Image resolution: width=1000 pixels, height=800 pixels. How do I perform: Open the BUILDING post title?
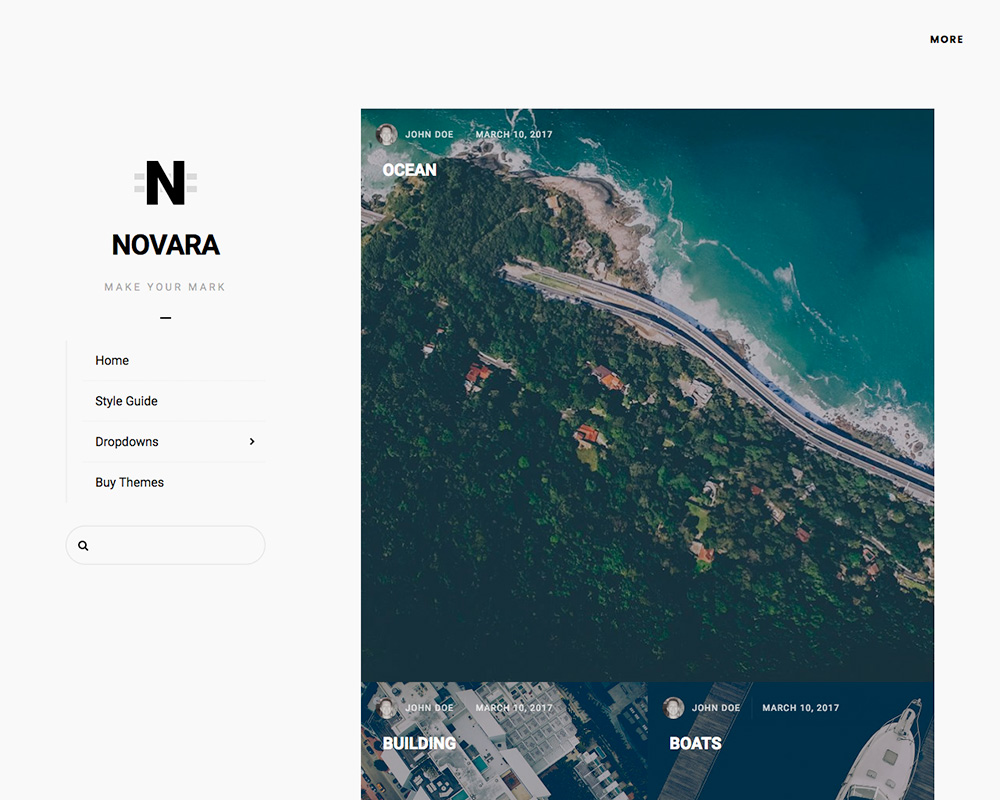click(x=419, y=743)
